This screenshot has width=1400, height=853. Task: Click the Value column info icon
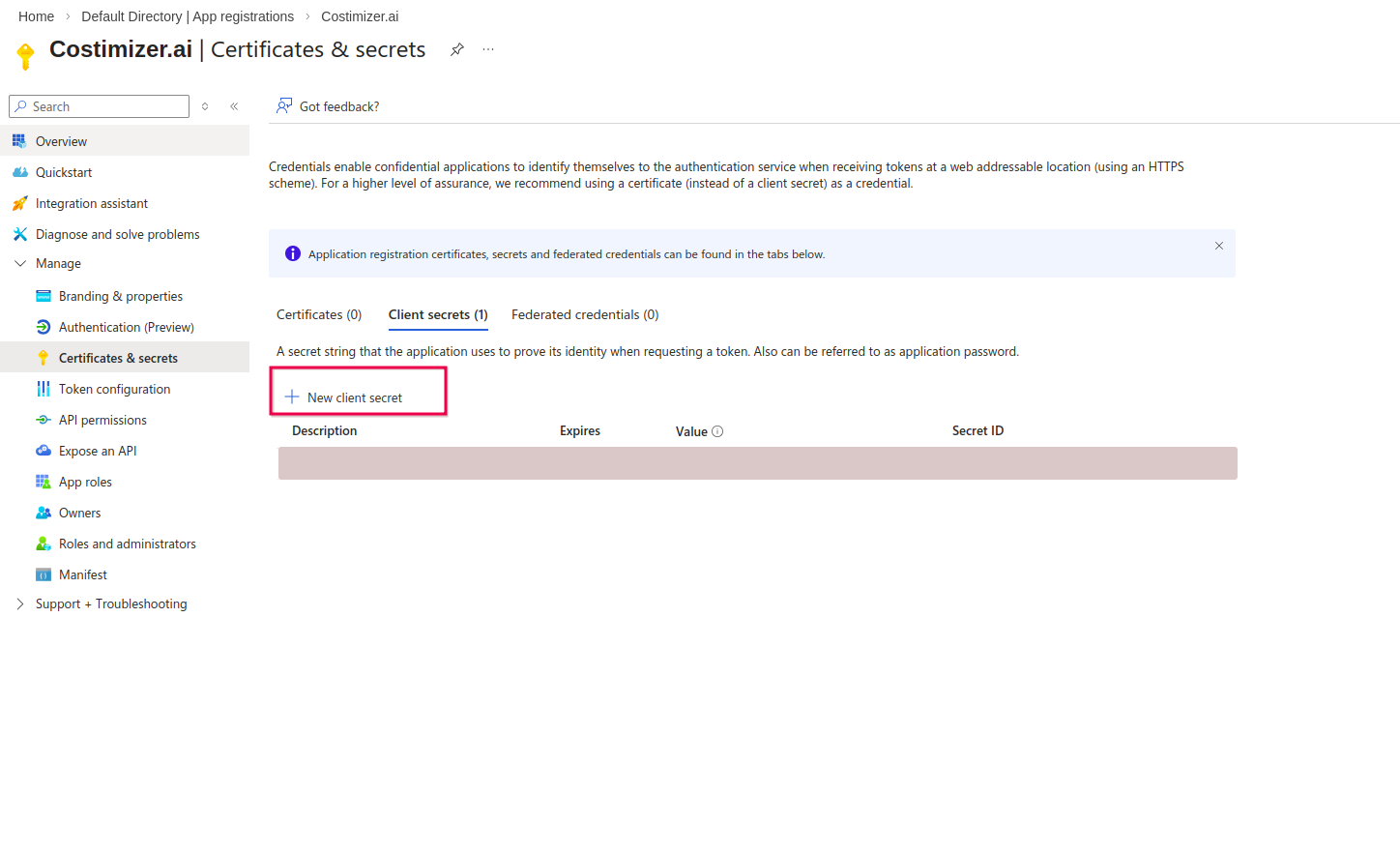pyautogui.click(x=717, y=431)
